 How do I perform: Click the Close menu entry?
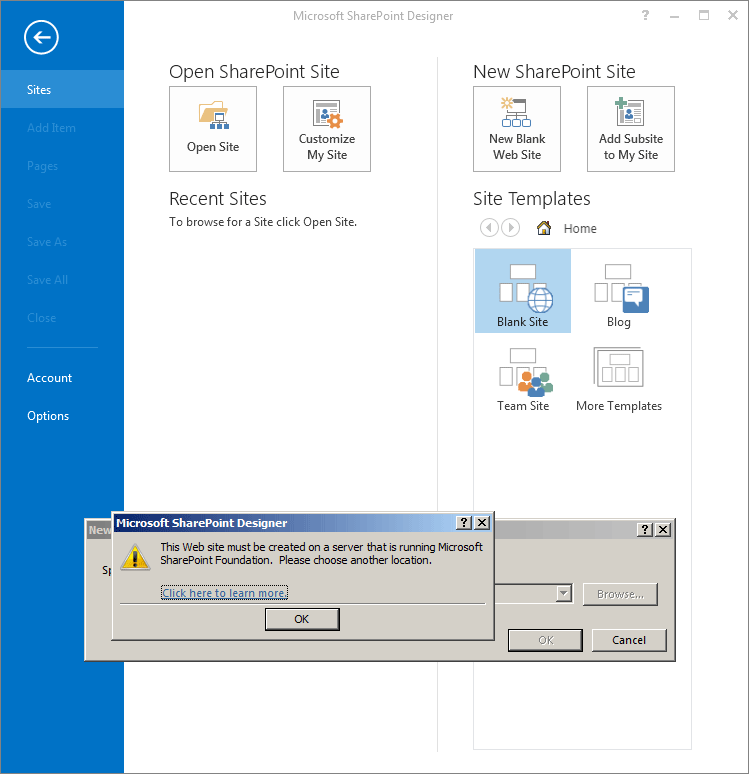[x=41, y=318]
